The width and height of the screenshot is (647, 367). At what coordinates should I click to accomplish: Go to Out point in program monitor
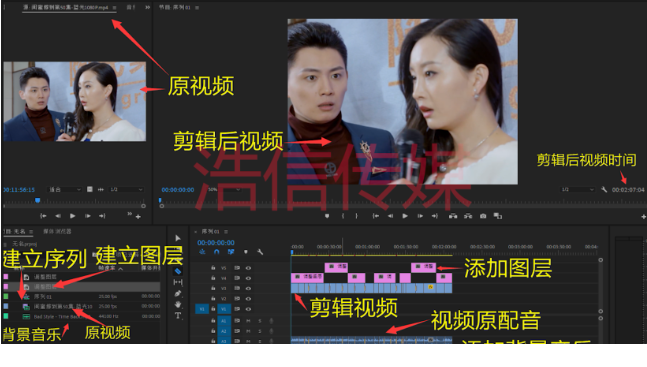point(435,216)
